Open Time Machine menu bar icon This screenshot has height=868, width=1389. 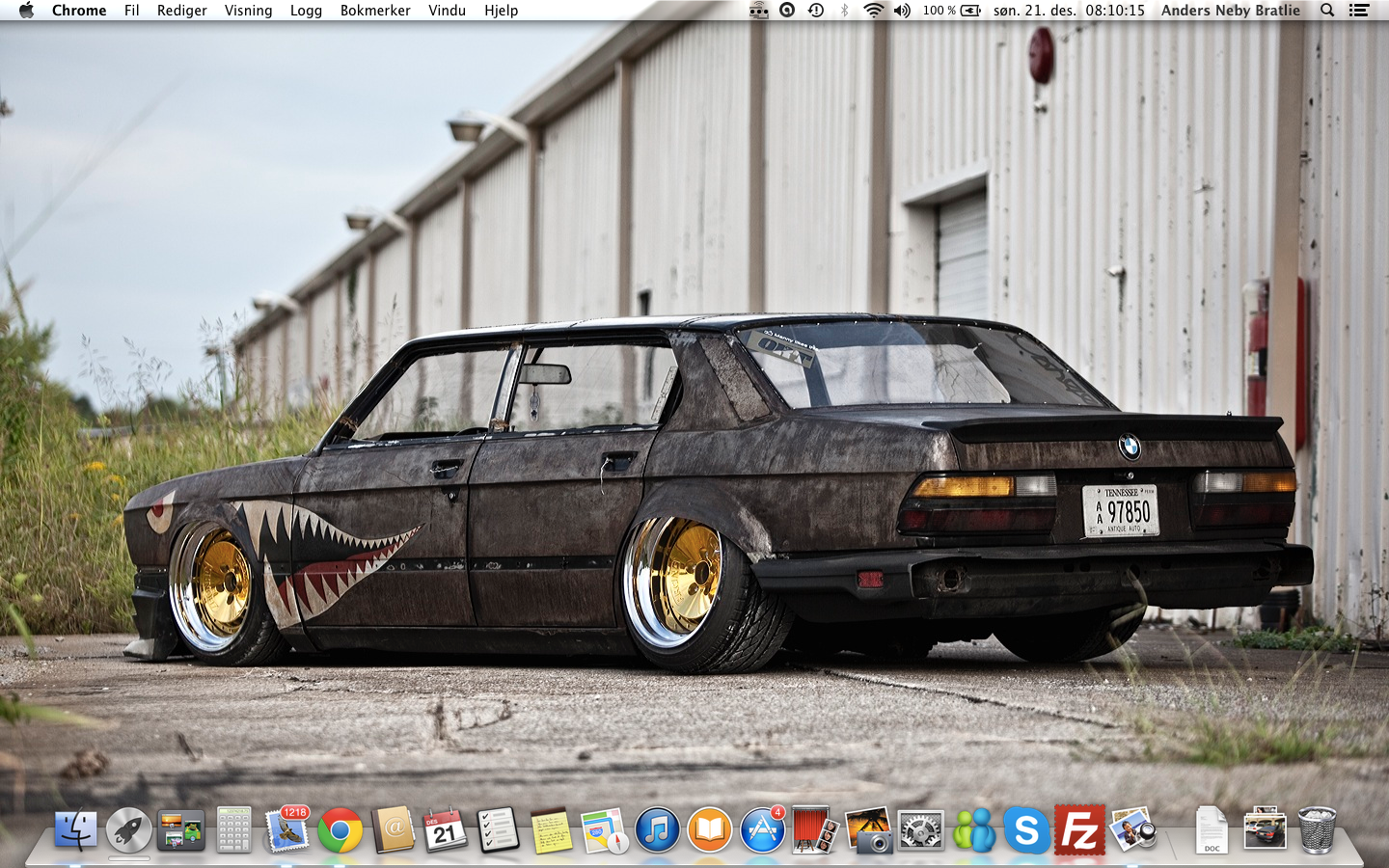pyautogui.click(x=816, y=11)
